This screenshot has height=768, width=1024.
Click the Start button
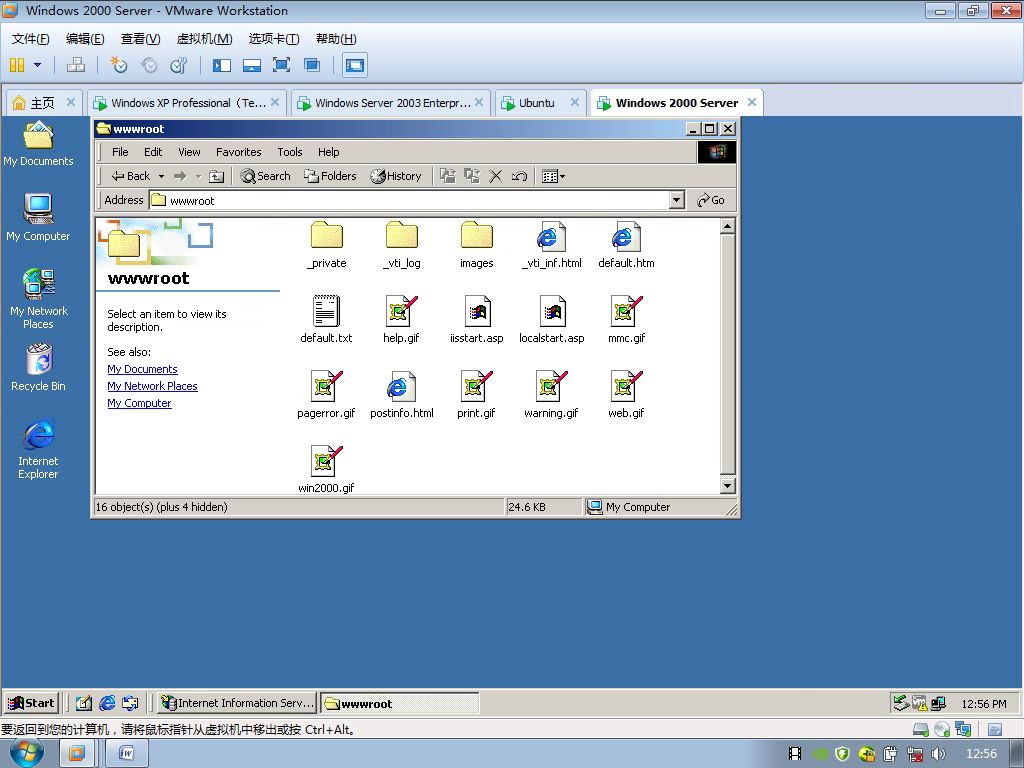pyautogui.click(x=31, y=703)
